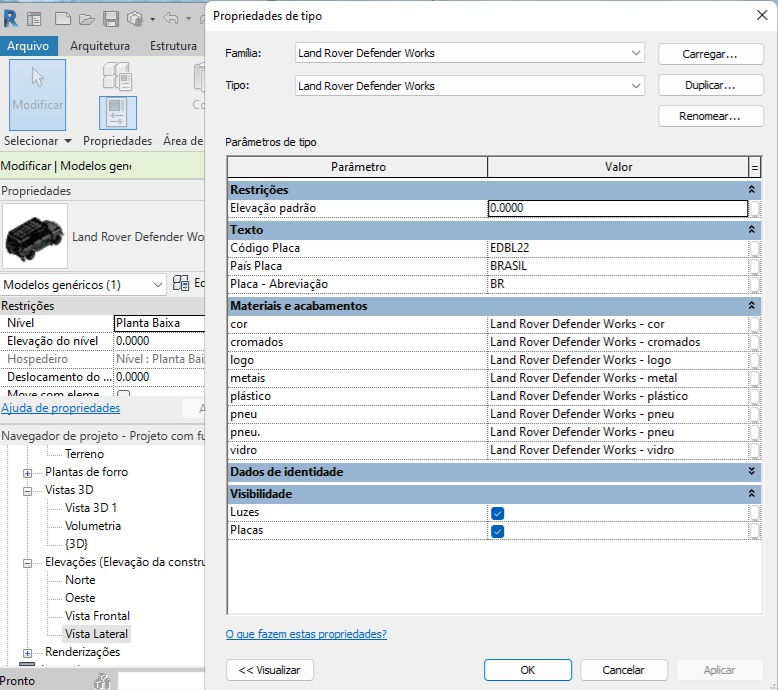
Task: Click the worksets icon in the status bar
Action: [102, 682]
